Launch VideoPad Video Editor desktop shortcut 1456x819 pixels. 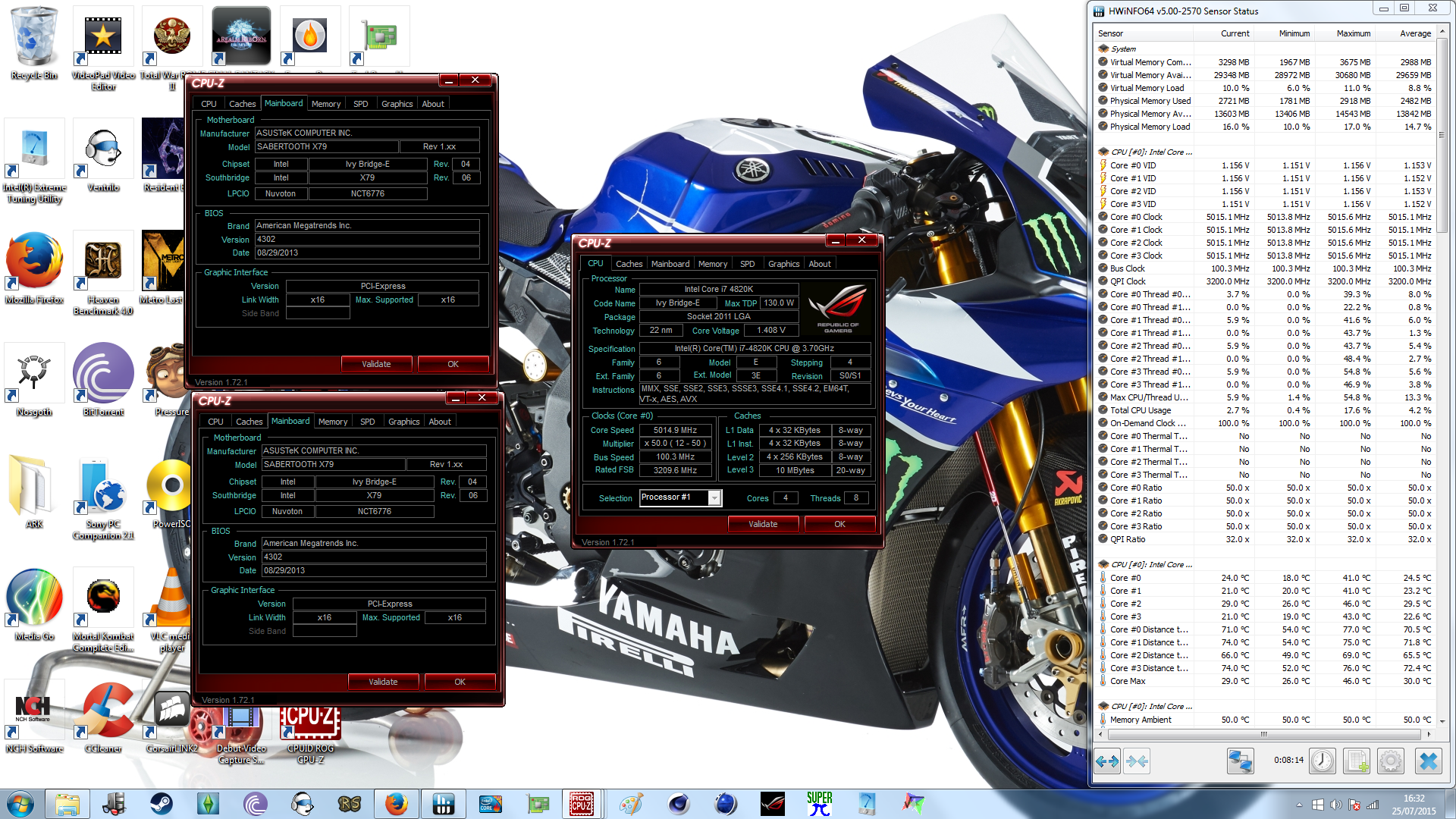(x=103, y=49)
